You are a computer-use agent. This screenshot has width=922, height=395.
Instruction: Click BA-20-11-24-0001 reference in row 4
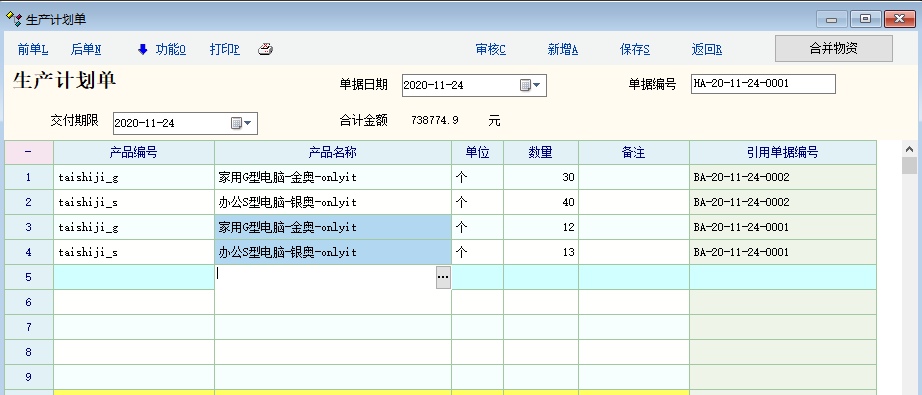tap(741, 252)
